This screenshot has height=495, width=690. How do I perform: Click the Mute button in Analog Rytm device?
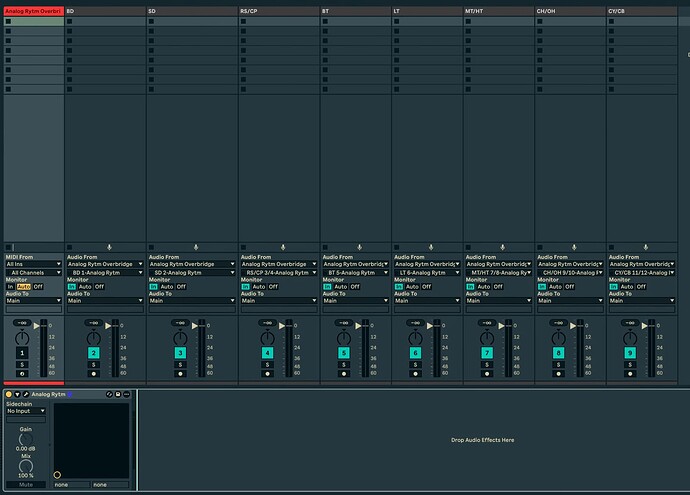(x=26, y=484)
